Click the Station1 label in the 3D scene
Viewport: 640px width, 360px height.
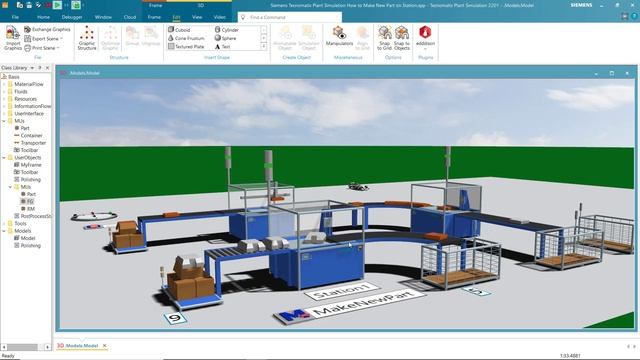pos(342,291)
